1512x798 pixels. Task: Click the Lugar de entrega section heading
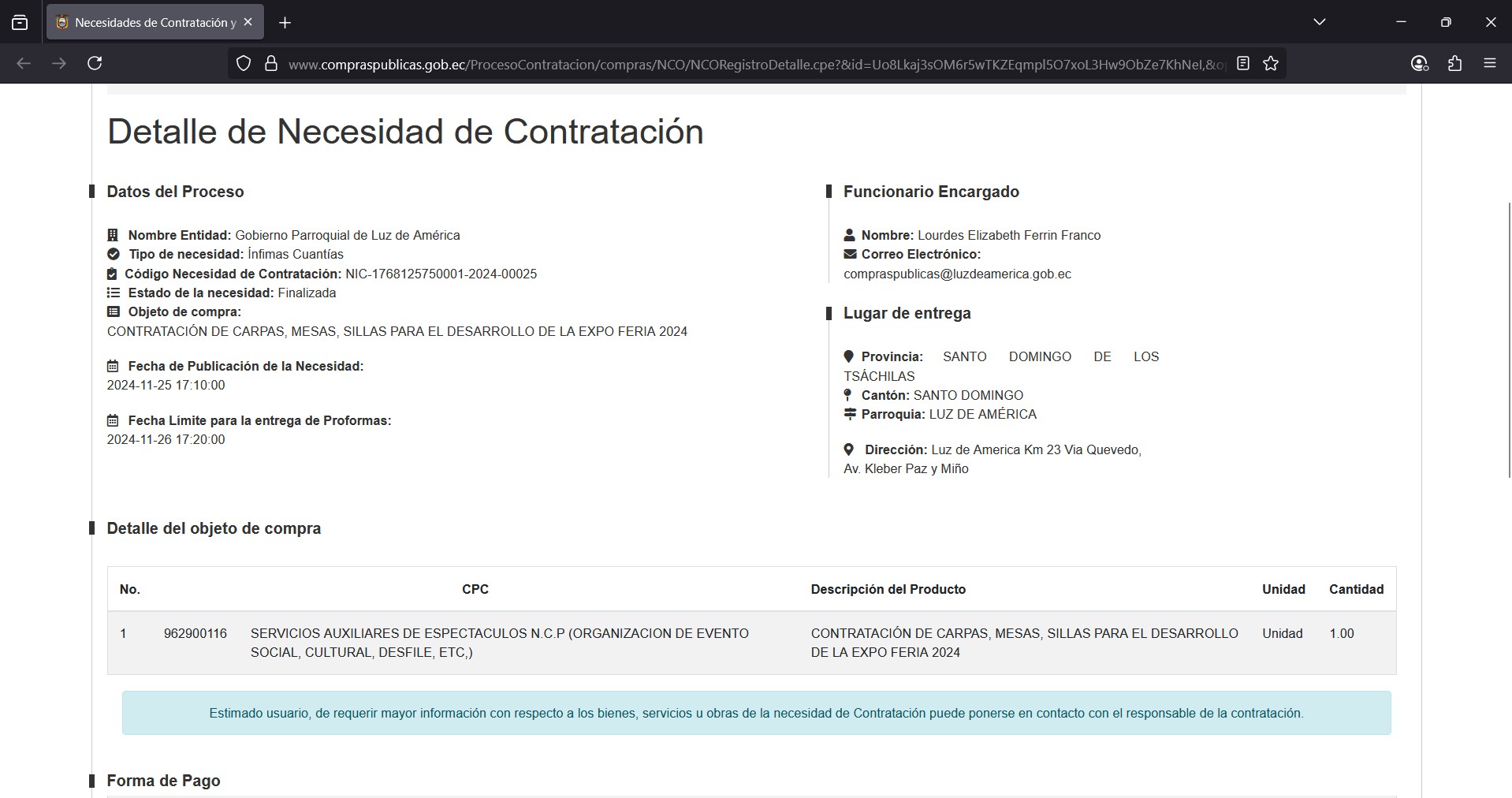[907, 313]
